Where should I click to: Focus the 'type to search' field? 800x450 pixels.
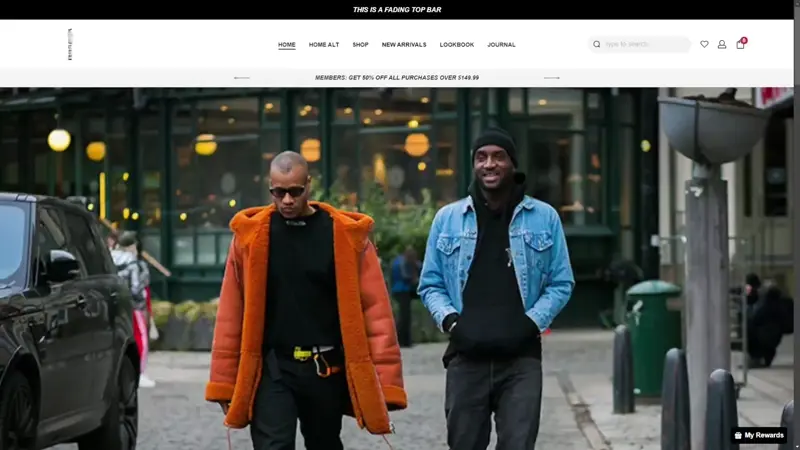pos(645,44)
